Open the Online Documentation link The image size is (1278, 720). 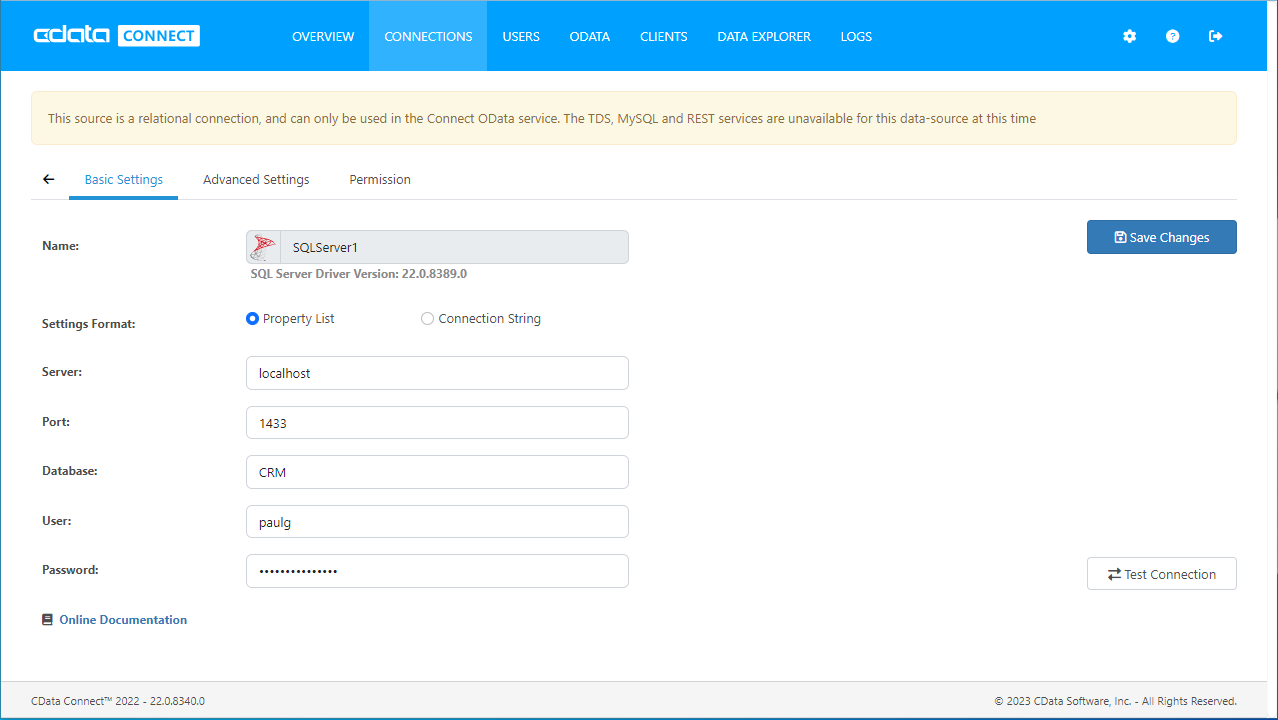123,620
